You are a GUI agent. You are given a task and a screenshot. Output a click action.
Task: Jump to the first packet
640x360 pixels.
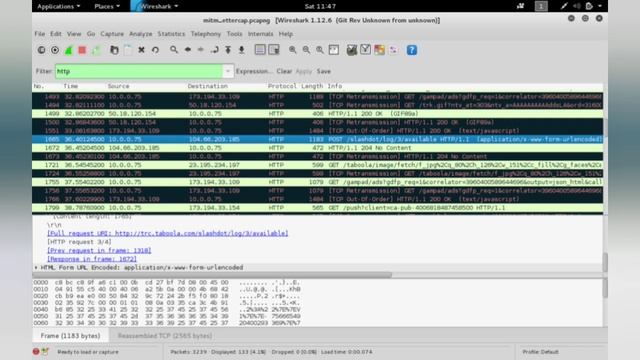pos(228,50)
